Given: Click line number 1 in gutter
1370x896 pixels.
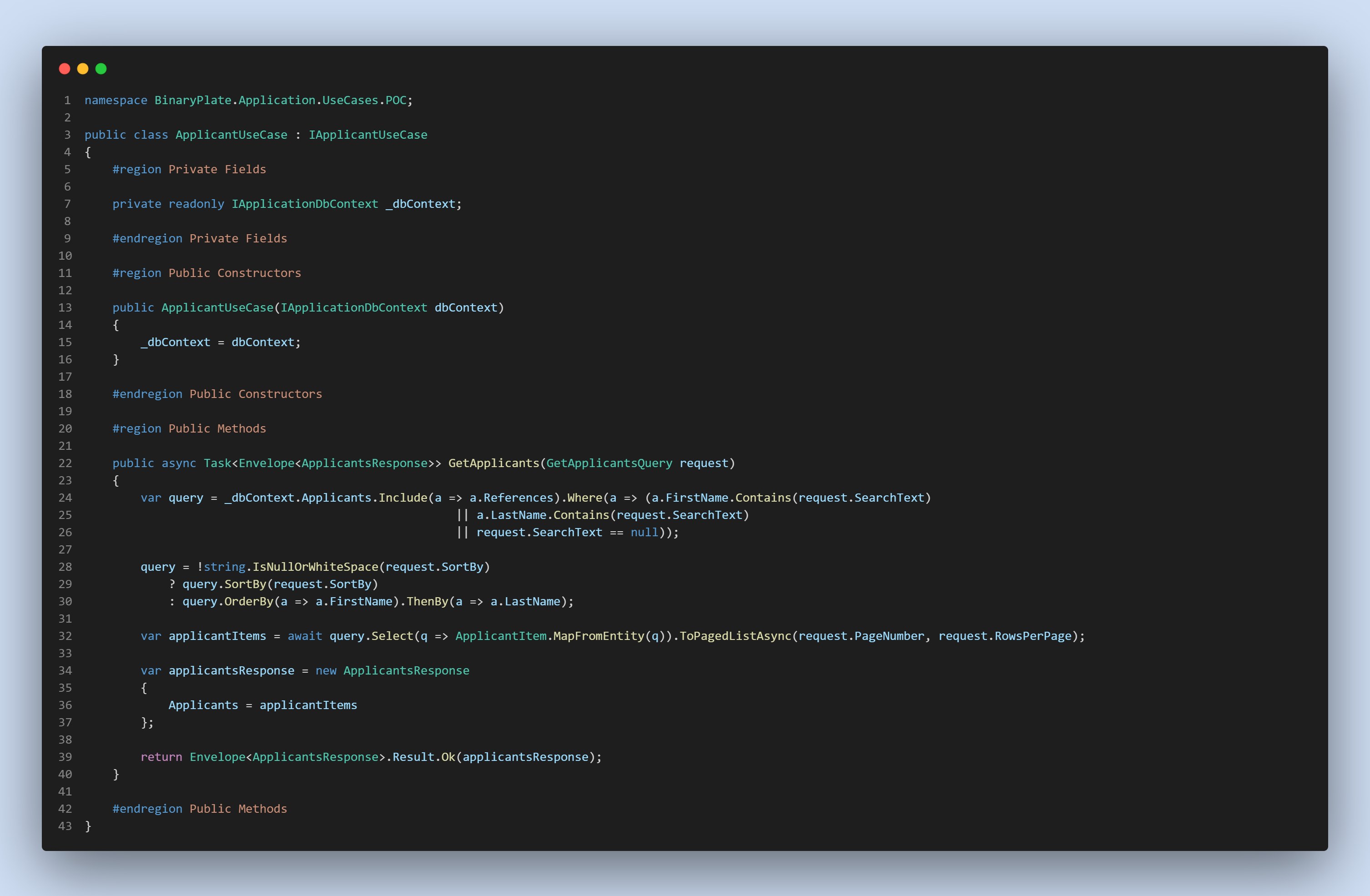Looking at the screenshot, I should 67,100.
